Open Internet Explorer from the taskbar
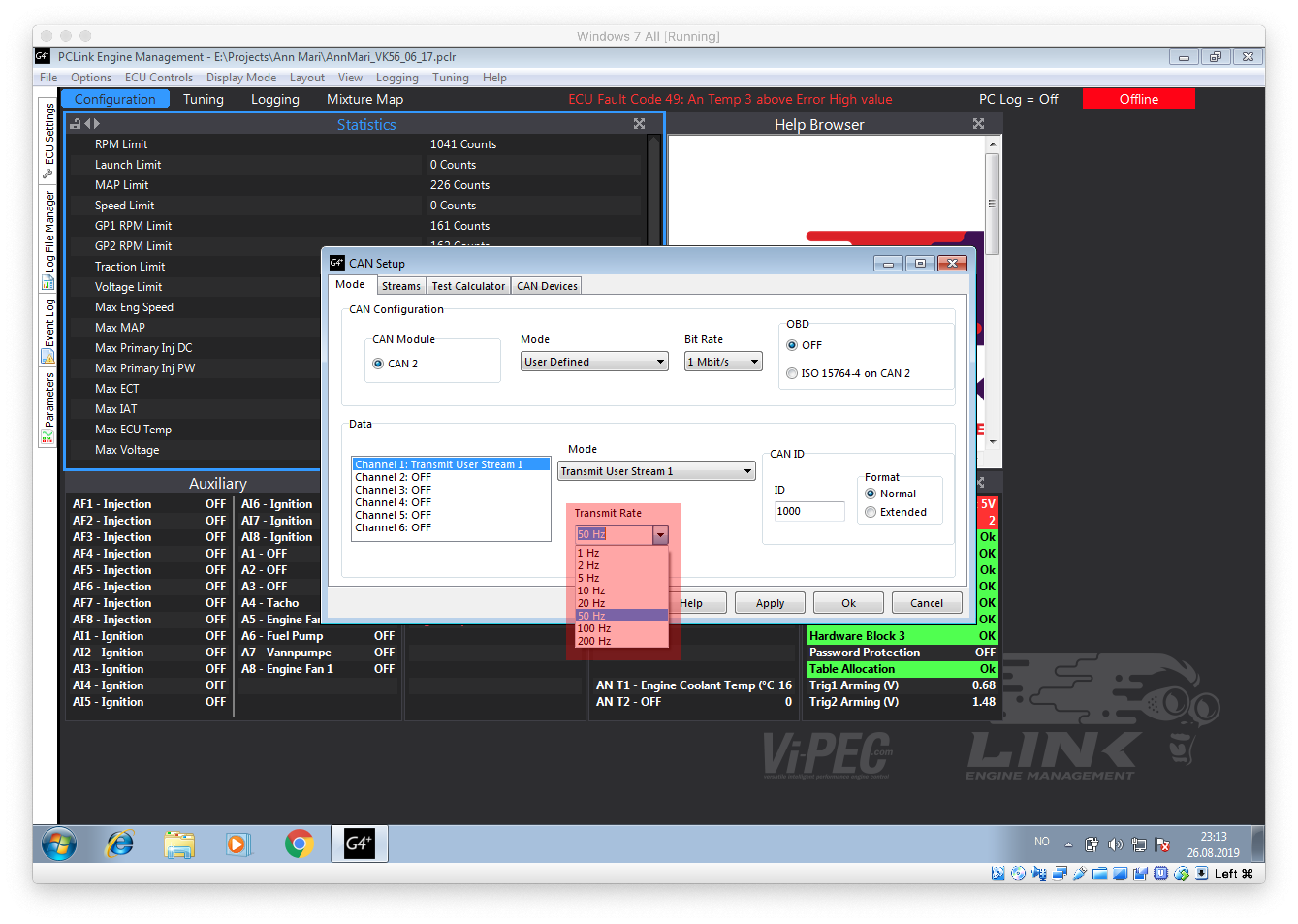This screenshot has width=1298, height=924. click(x=119, y=843)
